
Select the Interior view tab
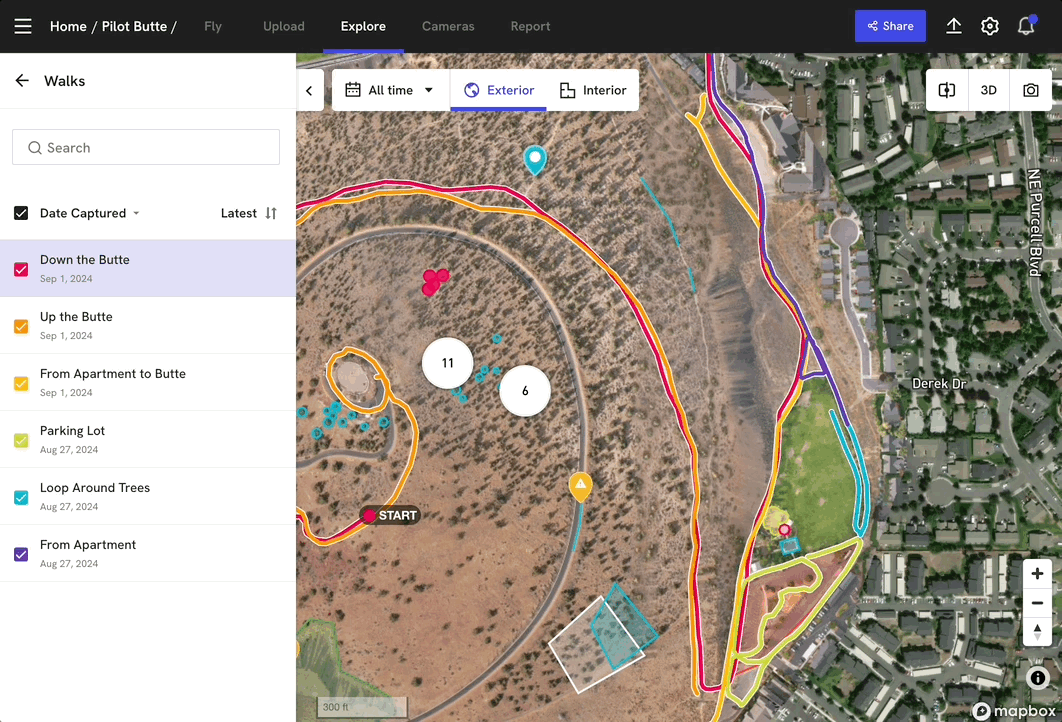(x=593, y=90)
